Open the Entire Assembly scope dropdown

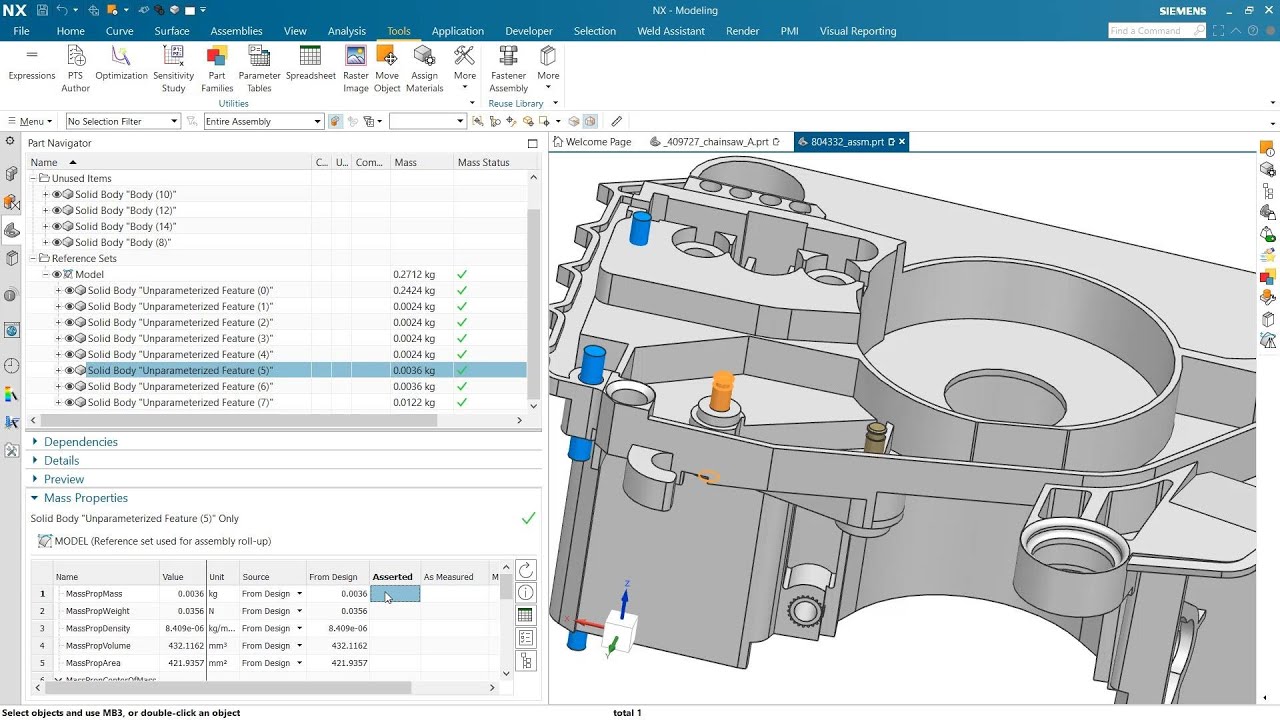(x=263, y=121)
